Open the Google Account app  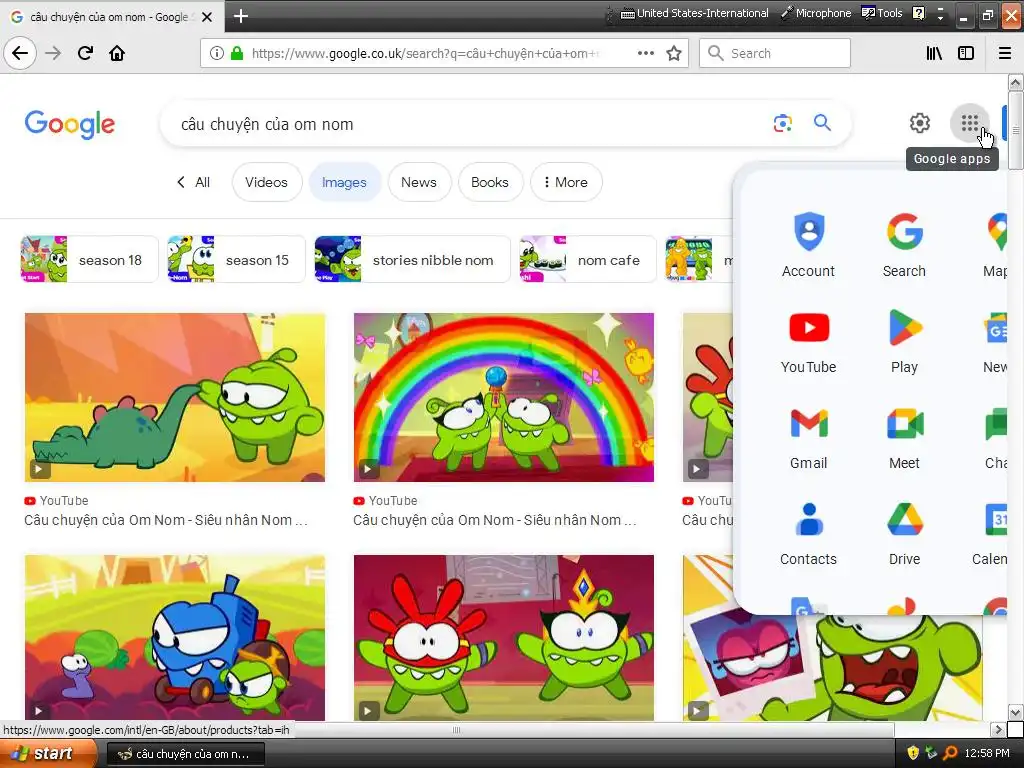coord(808,245)
